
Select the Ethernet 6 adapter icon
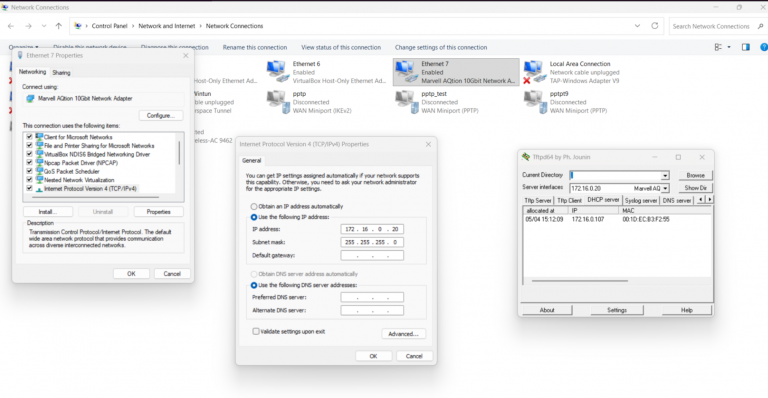tap(277, 71)
